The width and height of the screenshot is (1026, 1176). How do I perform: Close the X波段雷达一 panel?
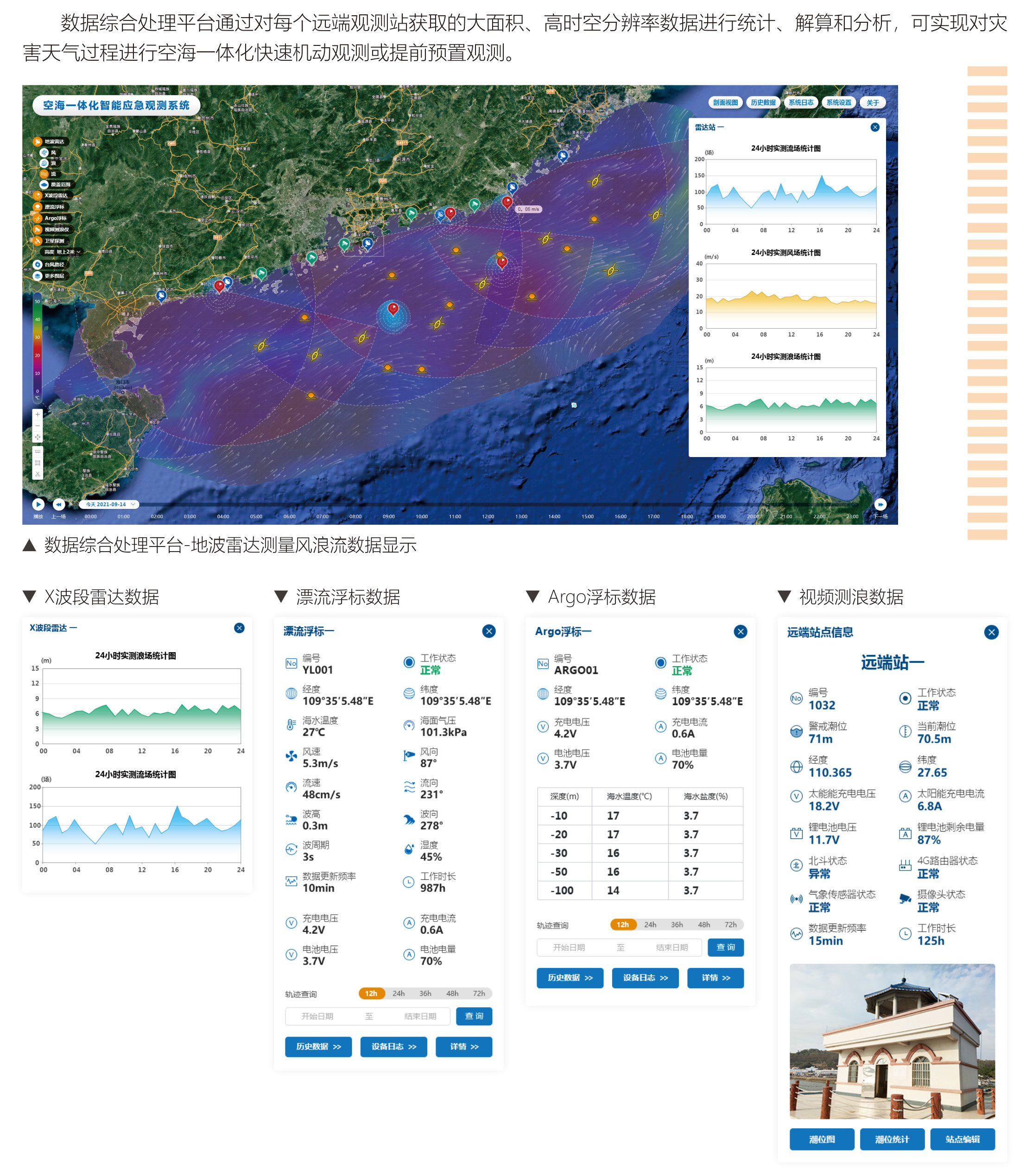pyautogui.click(x=239, y=628)
